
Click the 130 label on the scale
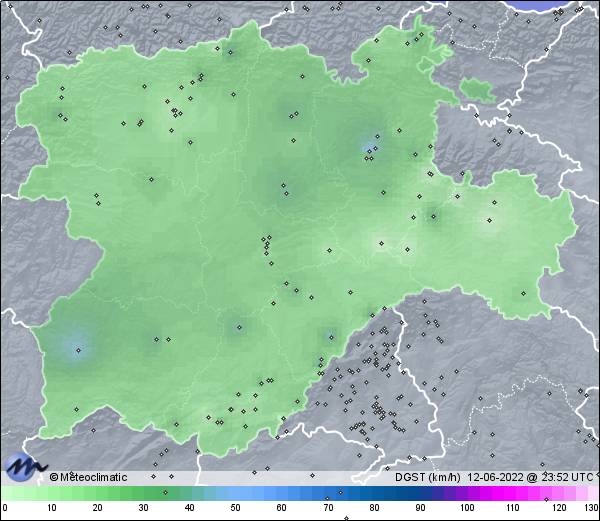coord(592,508)
